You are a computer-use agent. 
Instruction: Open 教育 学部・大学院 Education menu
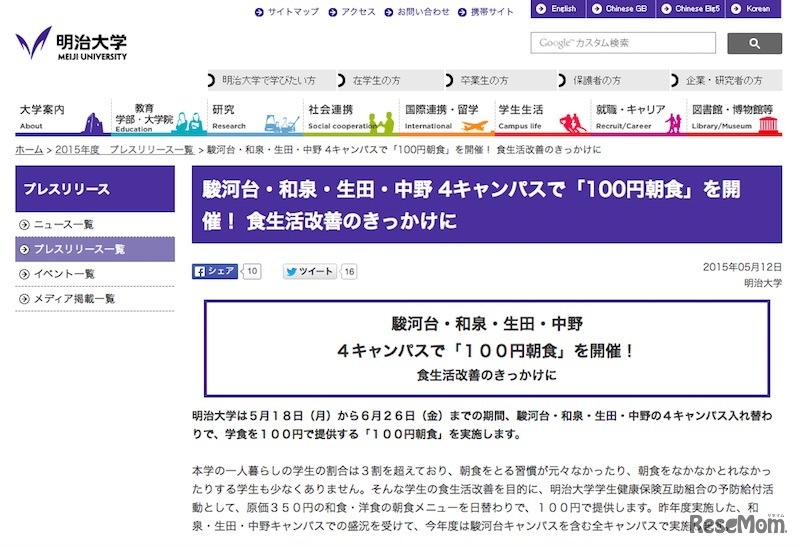pyautogui.click(x=159, y=117)
